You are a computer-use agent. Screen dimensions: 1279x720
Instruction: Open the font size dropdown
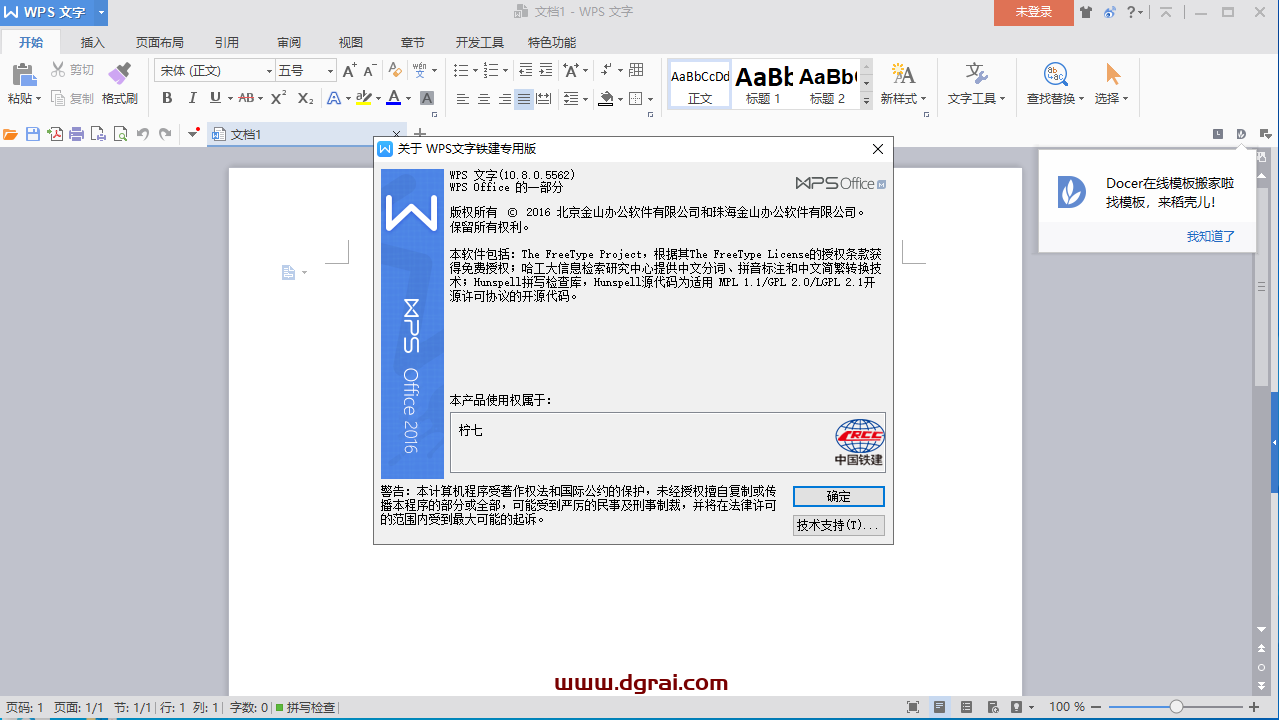pyautogui.click(x=331, y=70)
